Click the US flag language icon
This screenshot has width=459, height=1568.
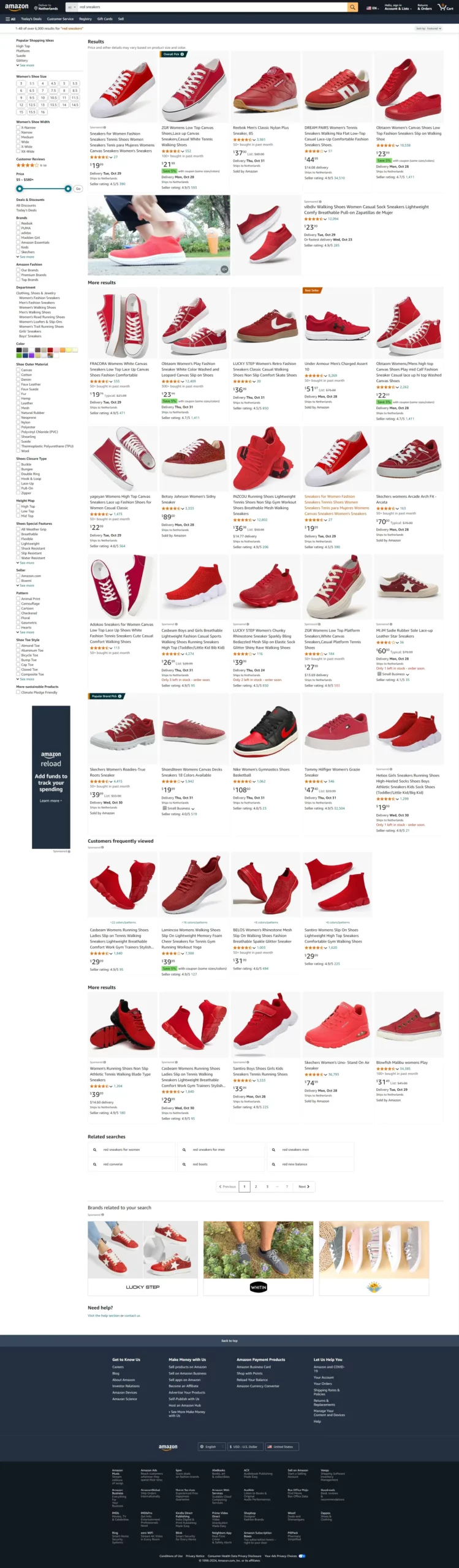point(369,8)
